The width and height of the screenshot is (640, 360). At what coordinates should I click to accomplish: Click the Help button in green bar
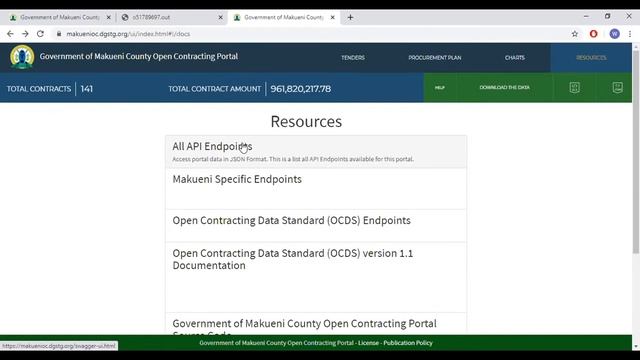[x=440, y=87]
